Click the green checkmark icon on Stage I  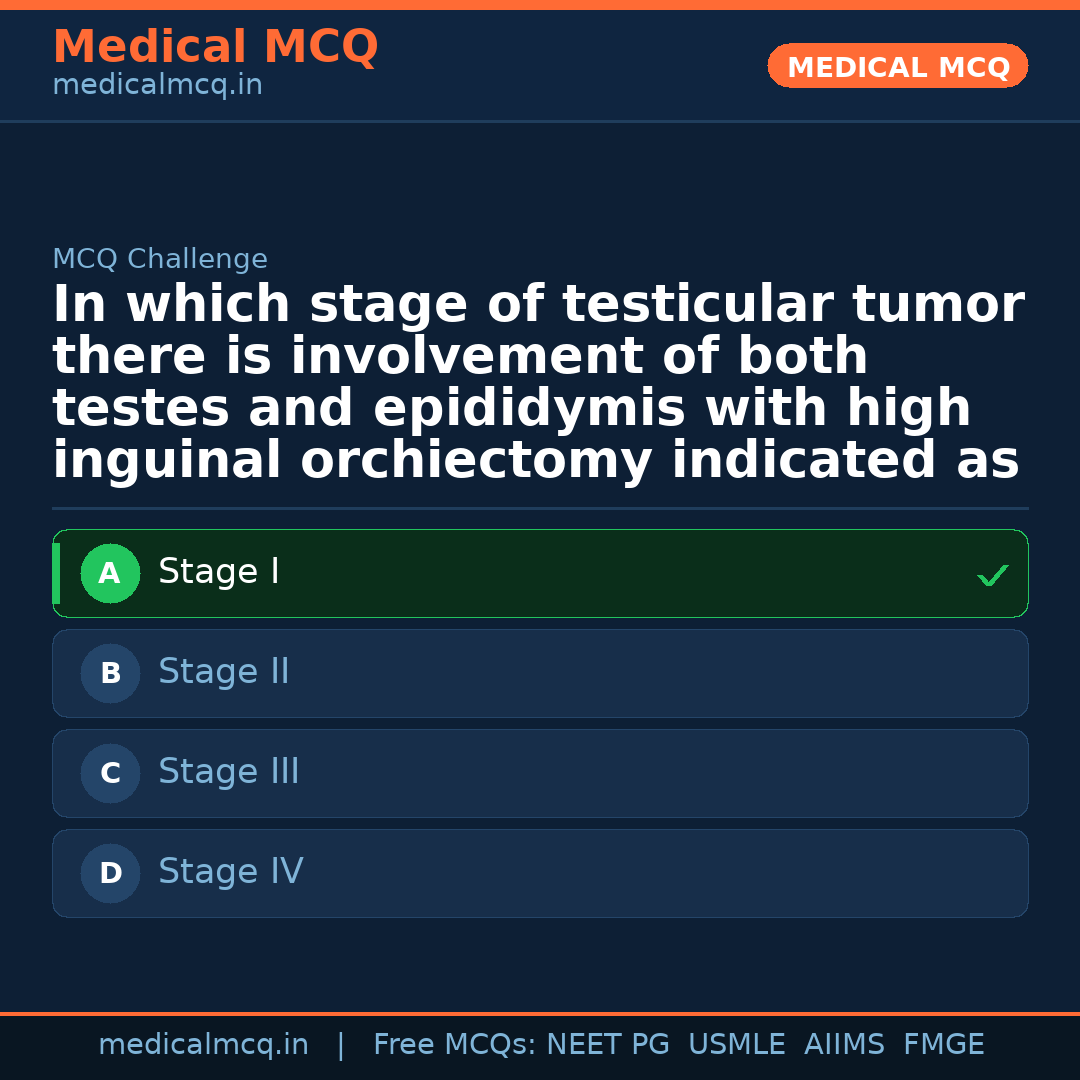(992, 575)
